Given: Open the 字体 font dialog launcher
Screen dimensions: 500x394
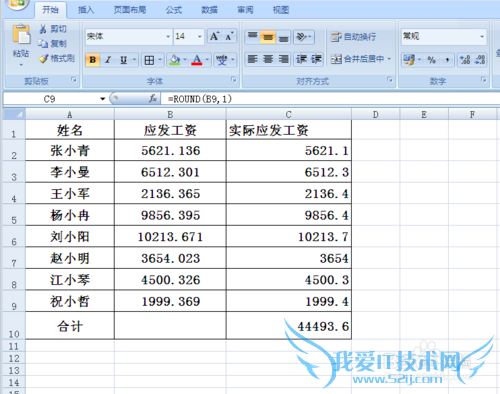Looking at the screenshot, I should click(233, 80).
